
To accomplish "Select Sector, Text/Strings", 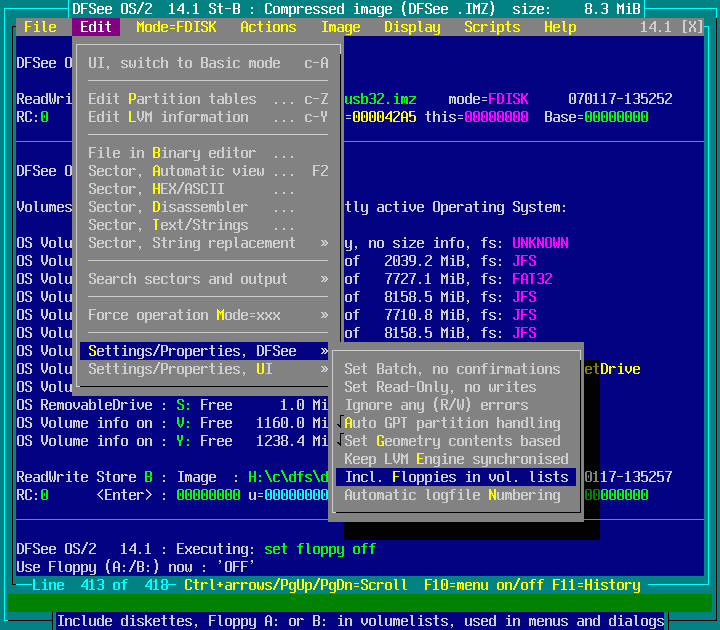I will point(208,225).
